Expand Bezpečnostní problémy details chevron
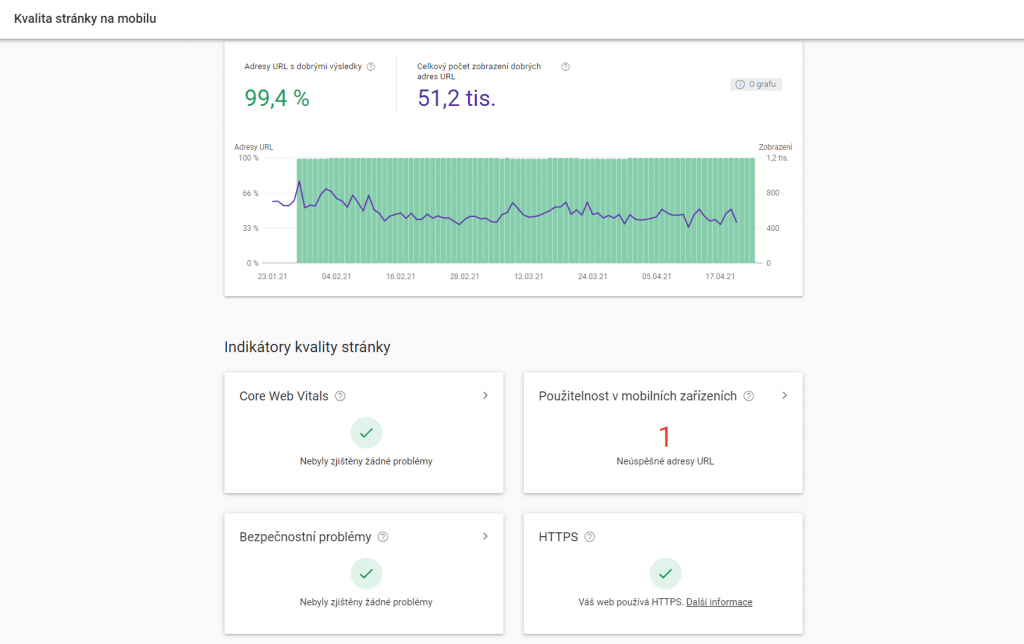 pyautogui.click(x=485, y=536)
